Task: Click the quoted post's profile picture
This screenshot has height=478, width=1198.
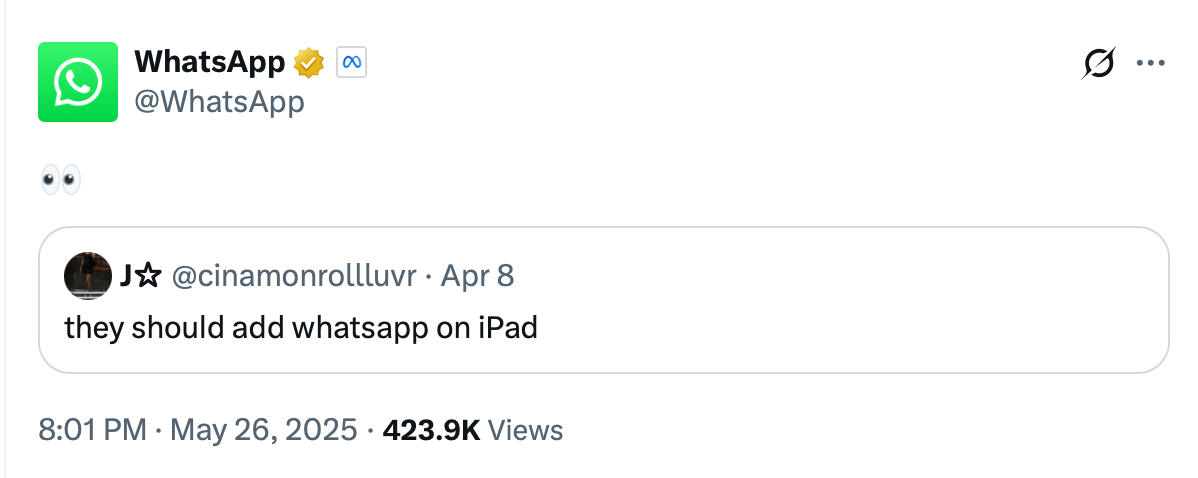Action: (x=88, y=275)
